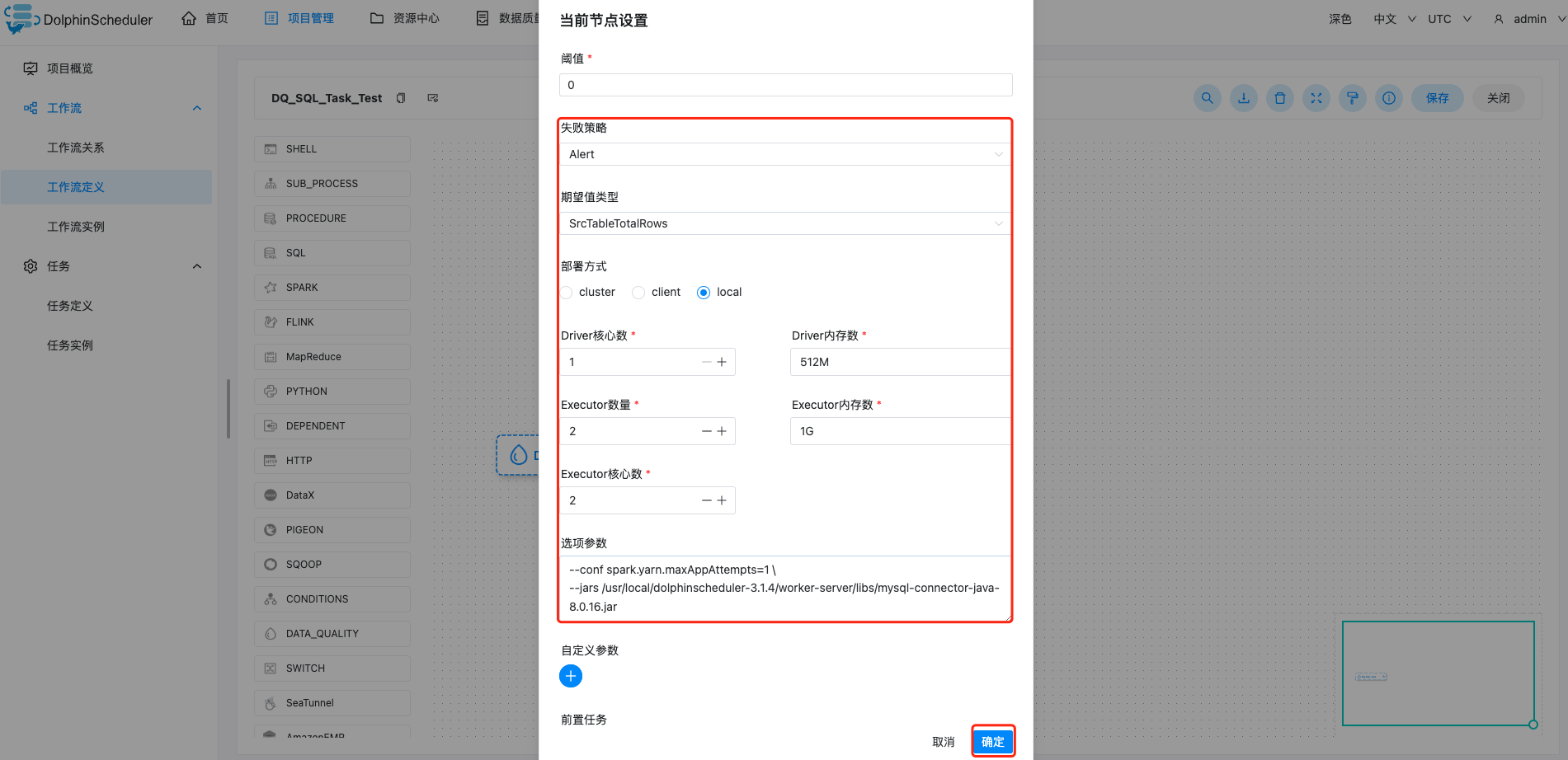The width and height of the screenshot is (1568, 760).
Task: Increase Executor cores with plus
Action: [722, 500]
